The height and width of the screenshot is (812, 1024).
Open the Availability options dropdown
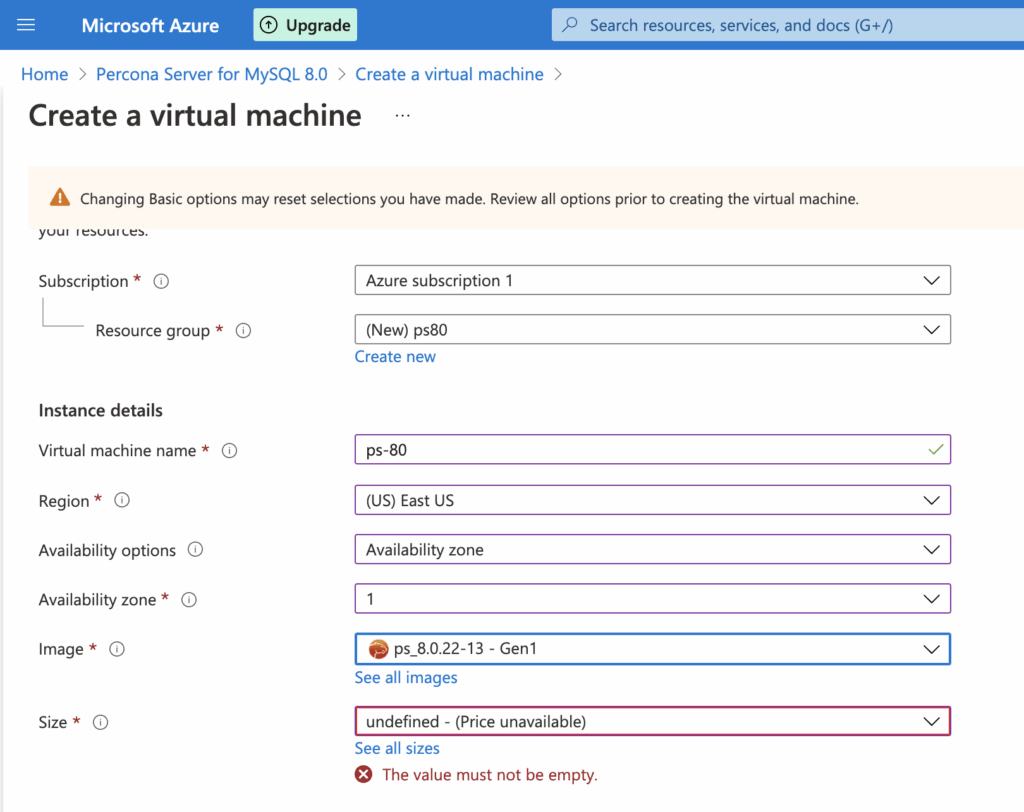tap(652, 549)
